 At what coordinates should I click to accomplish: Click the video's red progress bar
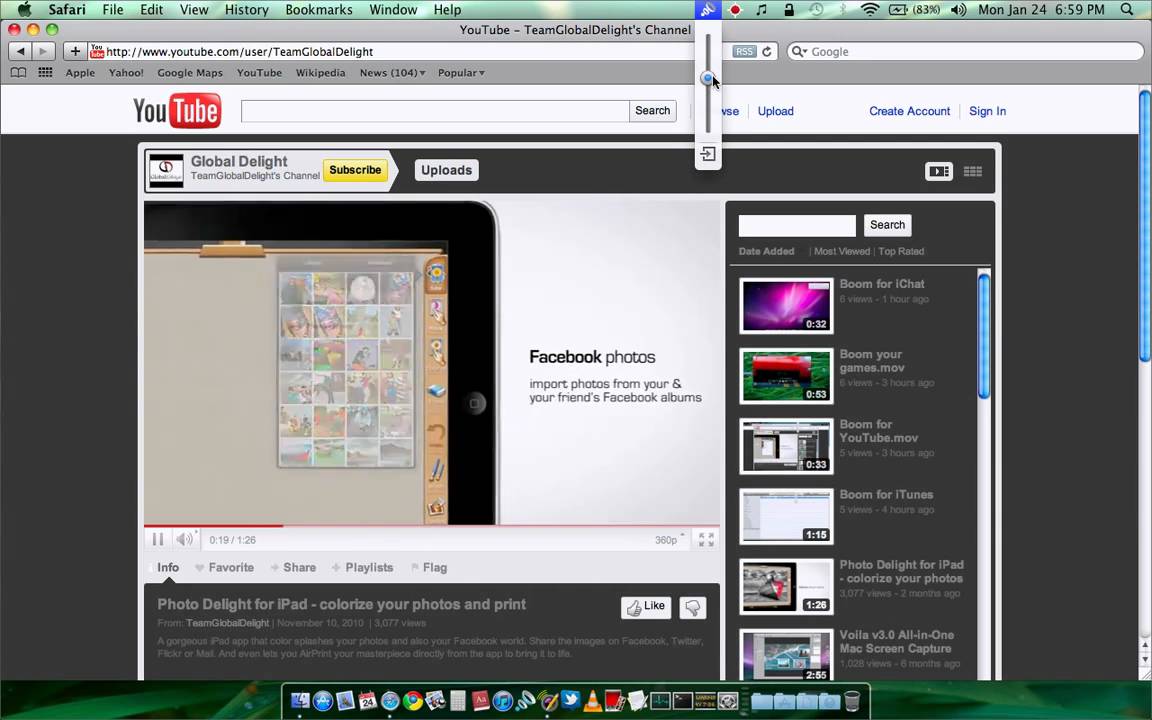[213, 525]
